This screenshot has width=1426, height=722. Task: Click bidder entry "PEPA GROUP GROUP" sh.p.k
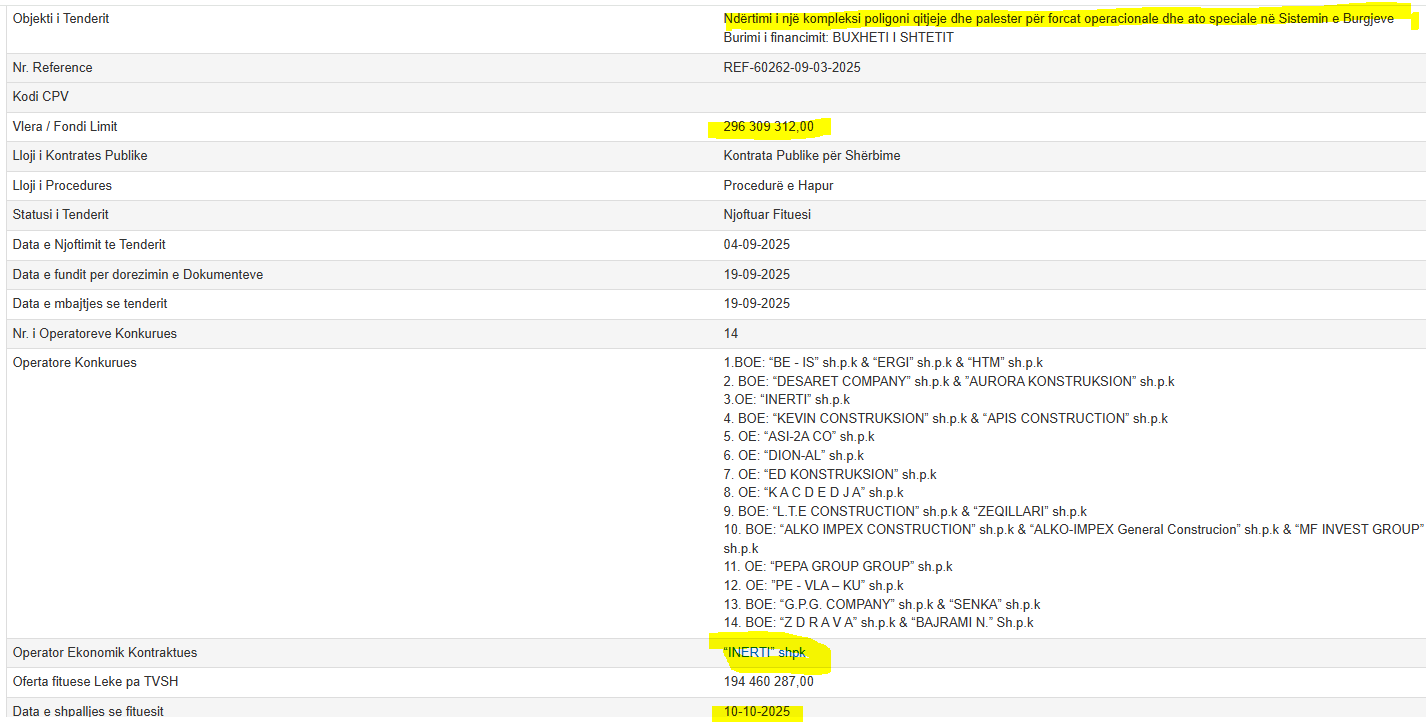[837, 567]
